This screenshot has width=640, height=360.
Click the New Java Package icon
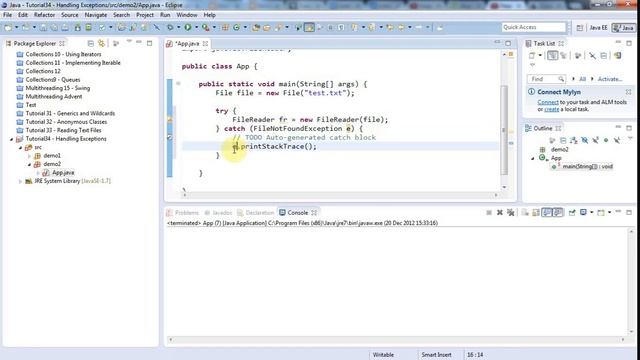[225, 27]
